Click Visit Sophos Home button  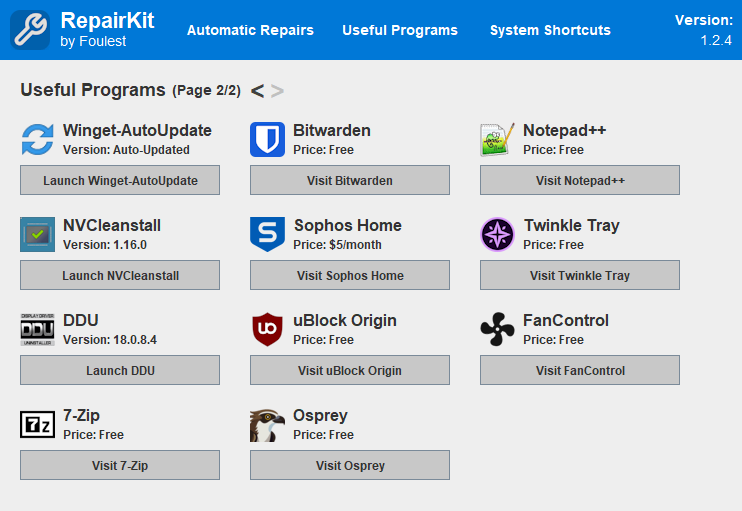coord(350,275)
